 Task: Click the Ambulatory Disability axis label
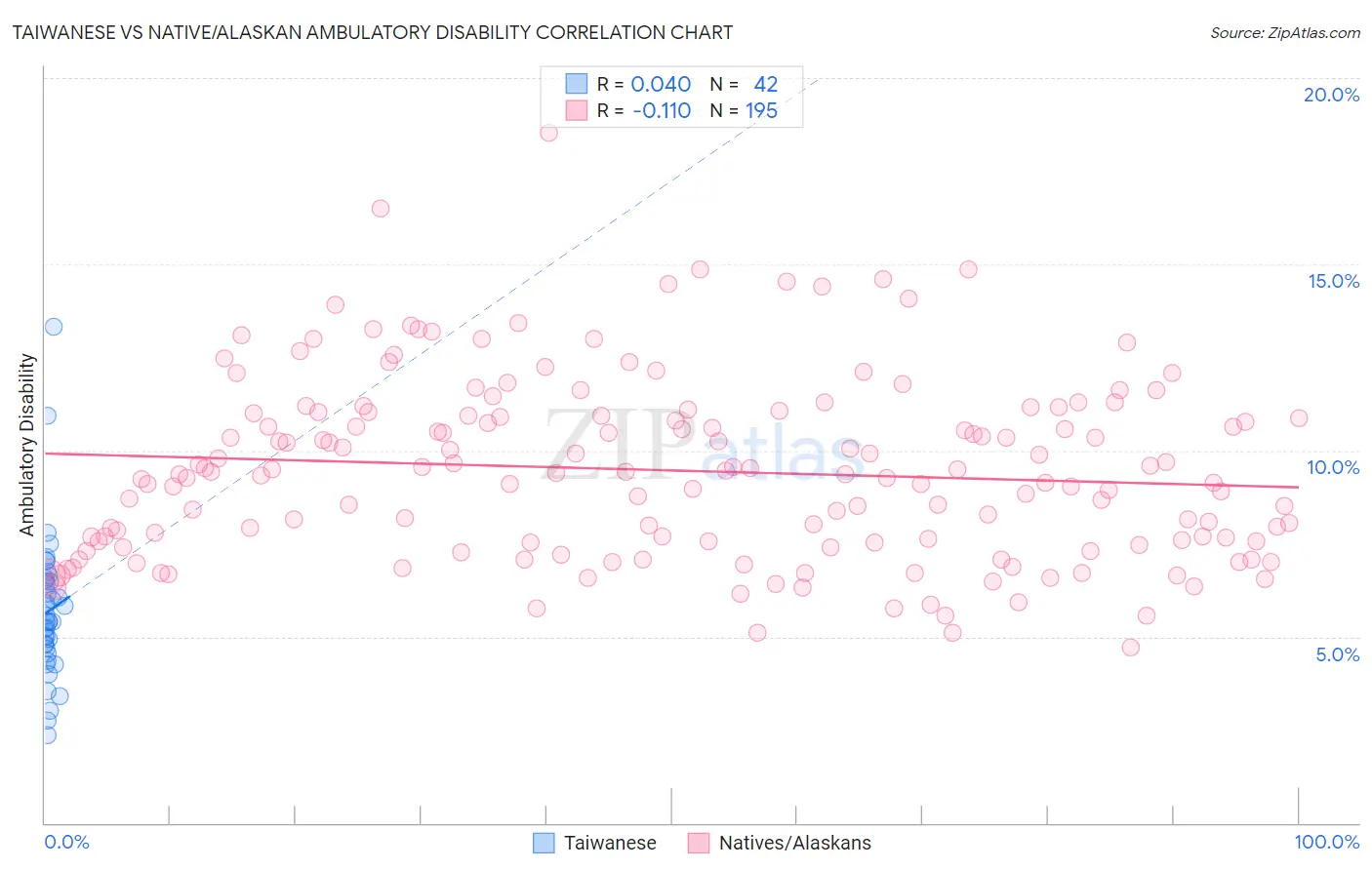(x=27, y=445)
